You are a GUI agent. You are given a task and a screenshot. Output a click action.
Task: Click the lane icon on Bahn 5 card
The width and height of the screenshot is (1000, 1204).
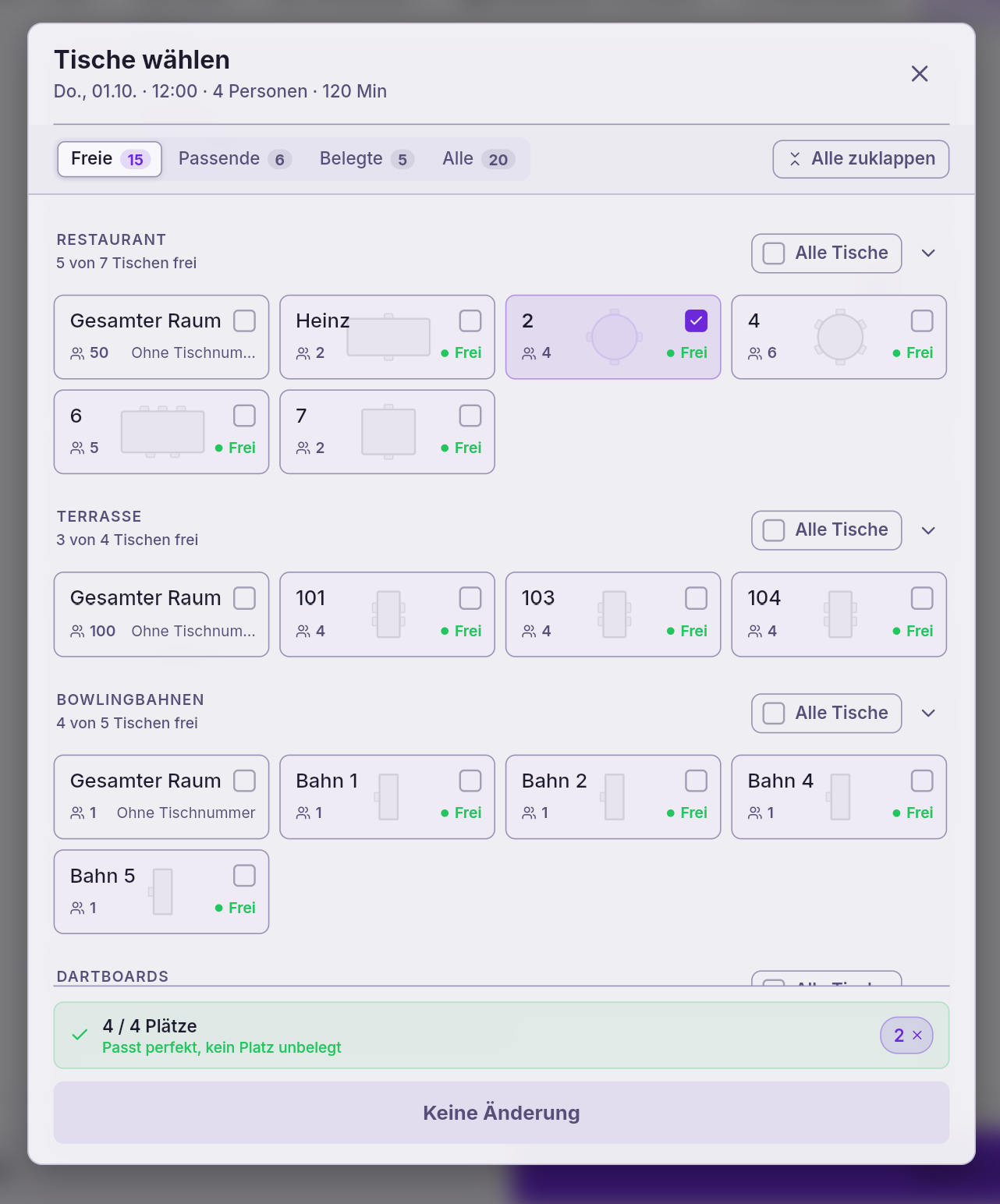(161, 892)
